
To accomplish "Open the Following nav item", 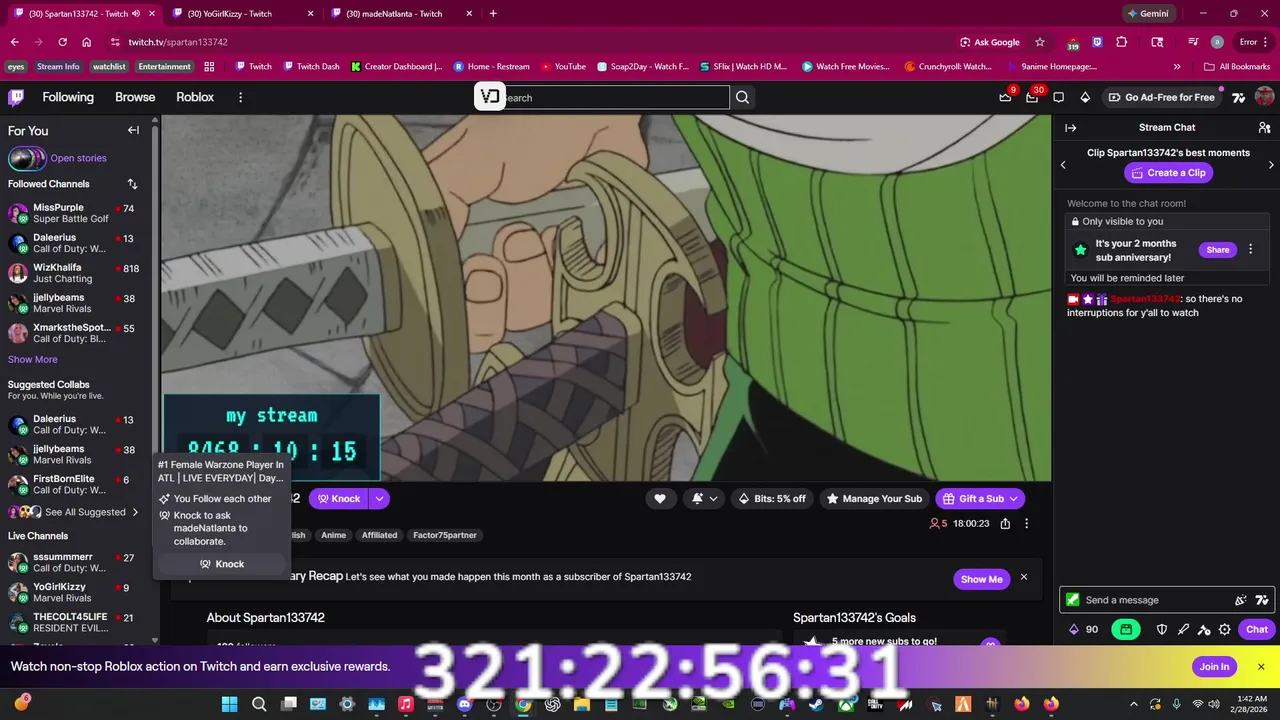I will [68, 97].
